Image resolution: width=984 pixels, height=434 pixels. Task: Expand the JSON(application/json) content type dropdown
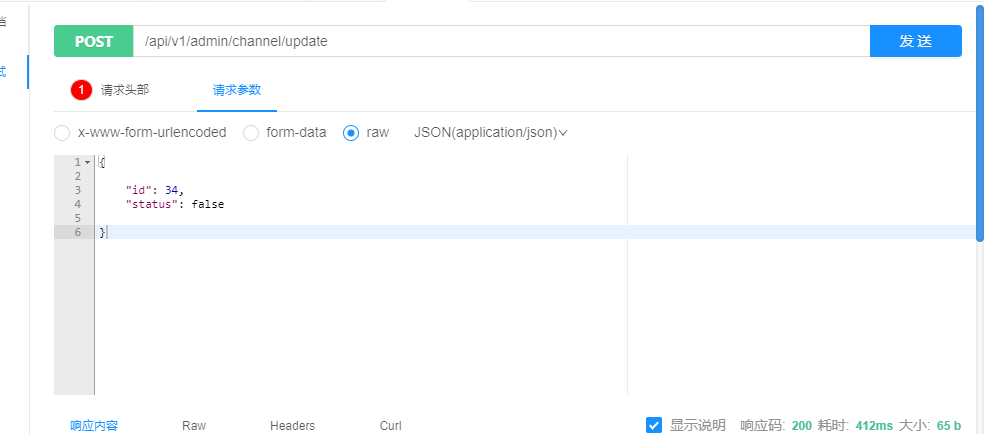tap(491, 132)
